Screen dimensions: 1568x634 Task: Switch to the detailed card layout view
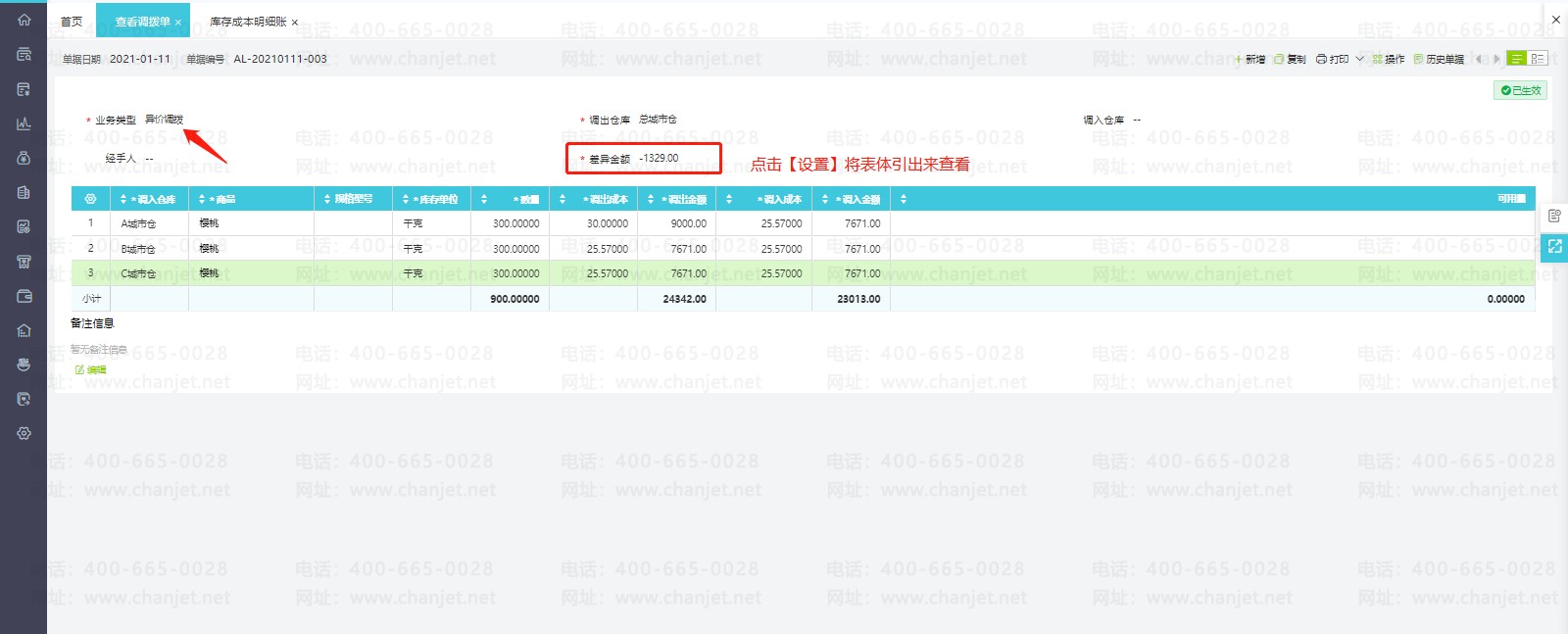coord(1538,59)
